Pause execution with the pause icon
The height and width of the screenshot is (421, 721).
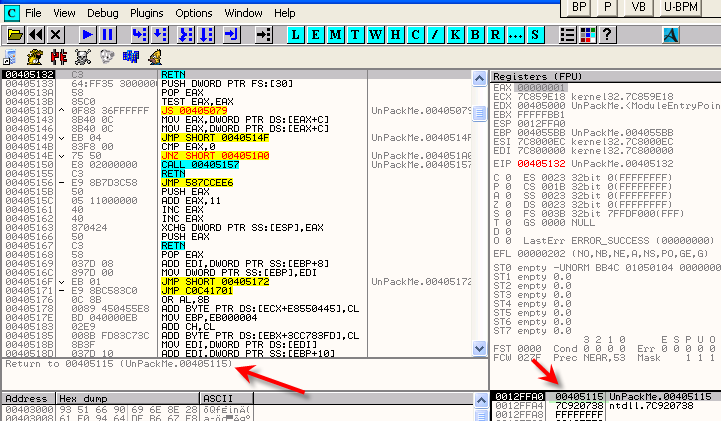[107, 34]
